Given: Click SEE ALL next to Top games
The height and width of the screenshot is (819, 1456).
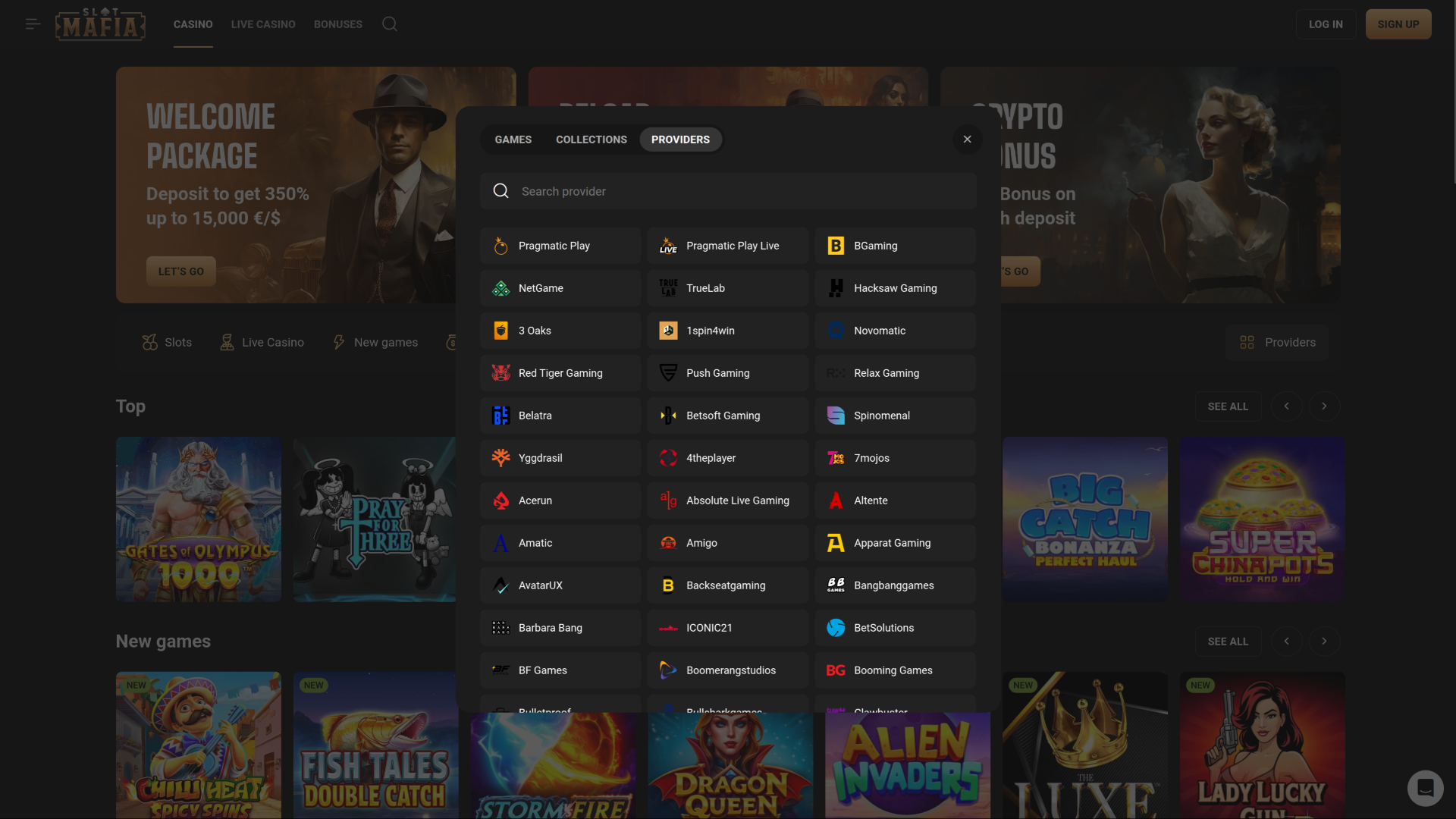Looking at the screenshot, I should (1228, 406).
